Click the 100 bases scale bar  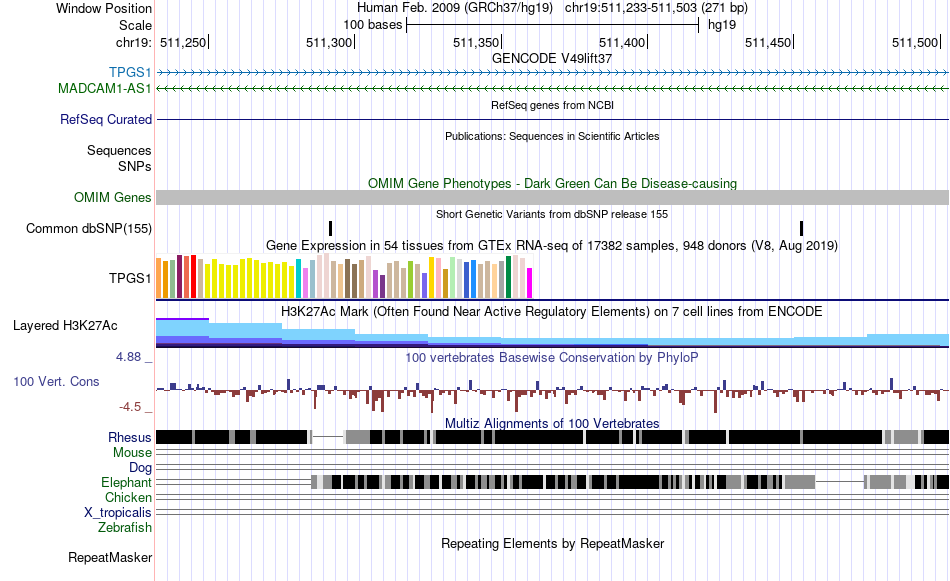(552, 25)
